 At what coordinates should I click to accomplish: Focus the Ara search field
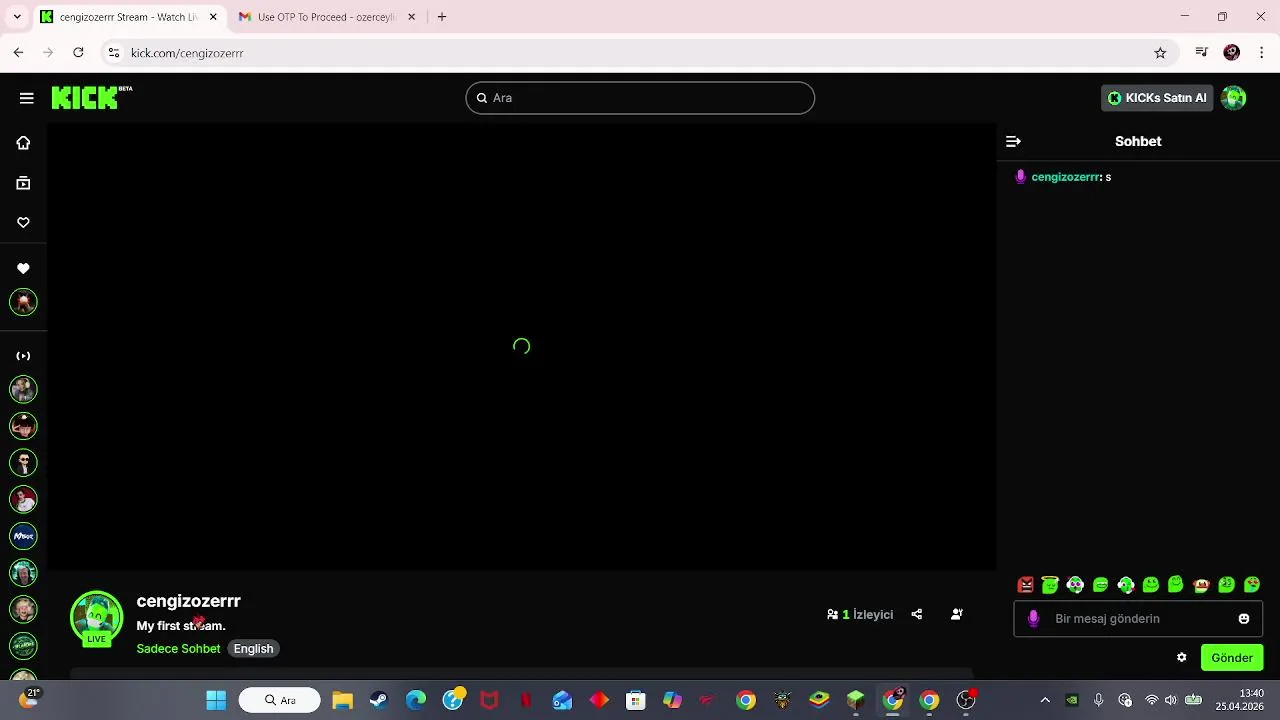(640, 98)
